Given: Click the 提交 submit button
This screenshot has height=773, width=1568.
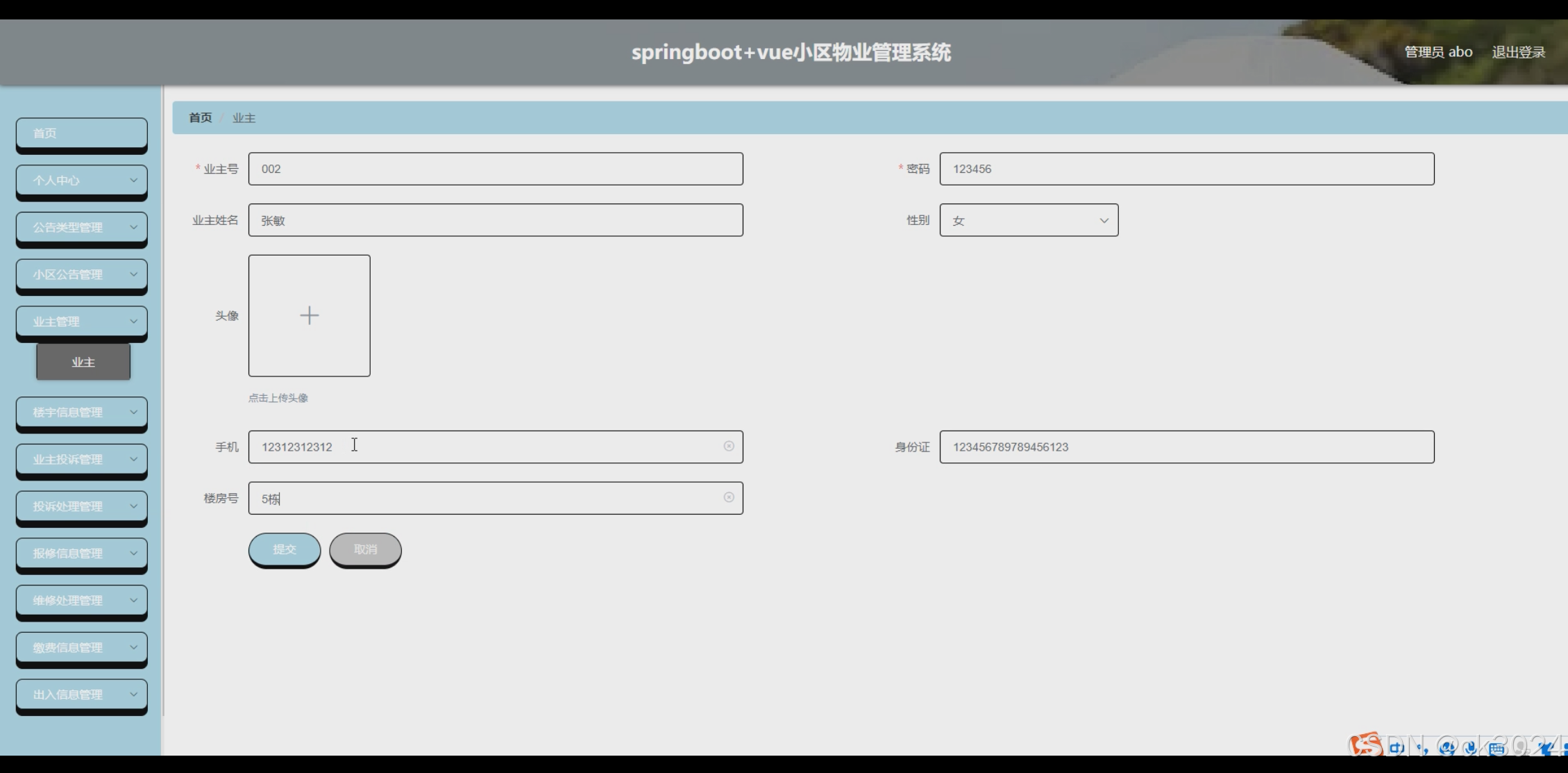Looking at the screenshot, I should [x=284, y=549].
